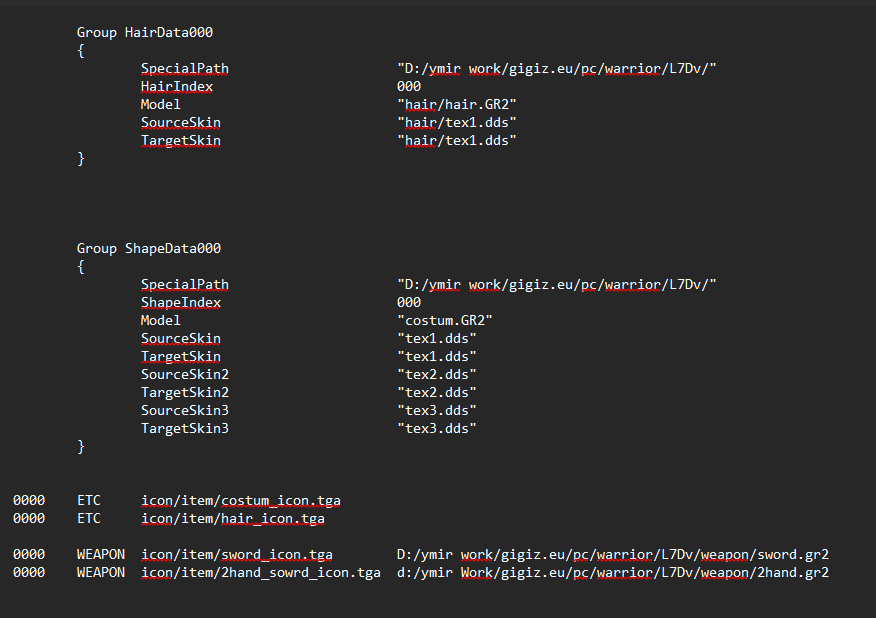
Task: Click the closing brace of HairData000 group
Action: [x=81, y=159]
